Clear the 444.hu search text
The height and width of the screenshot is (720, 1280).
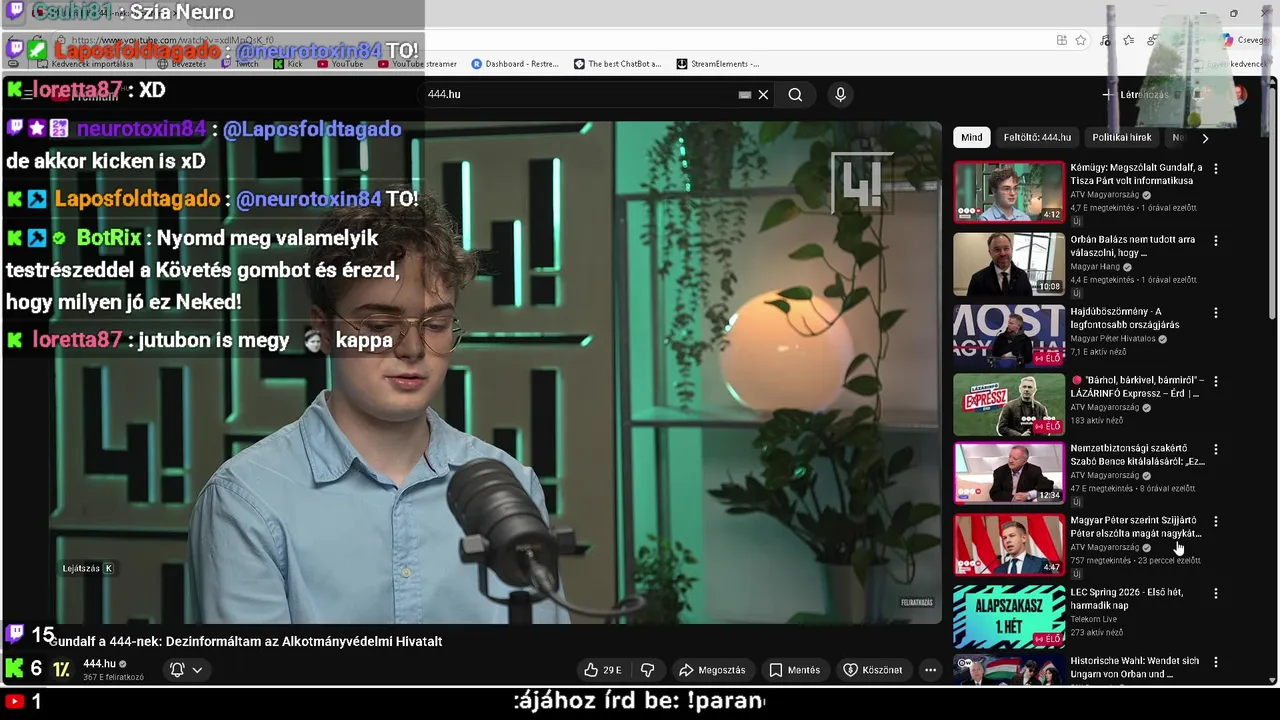coord(763,94)
